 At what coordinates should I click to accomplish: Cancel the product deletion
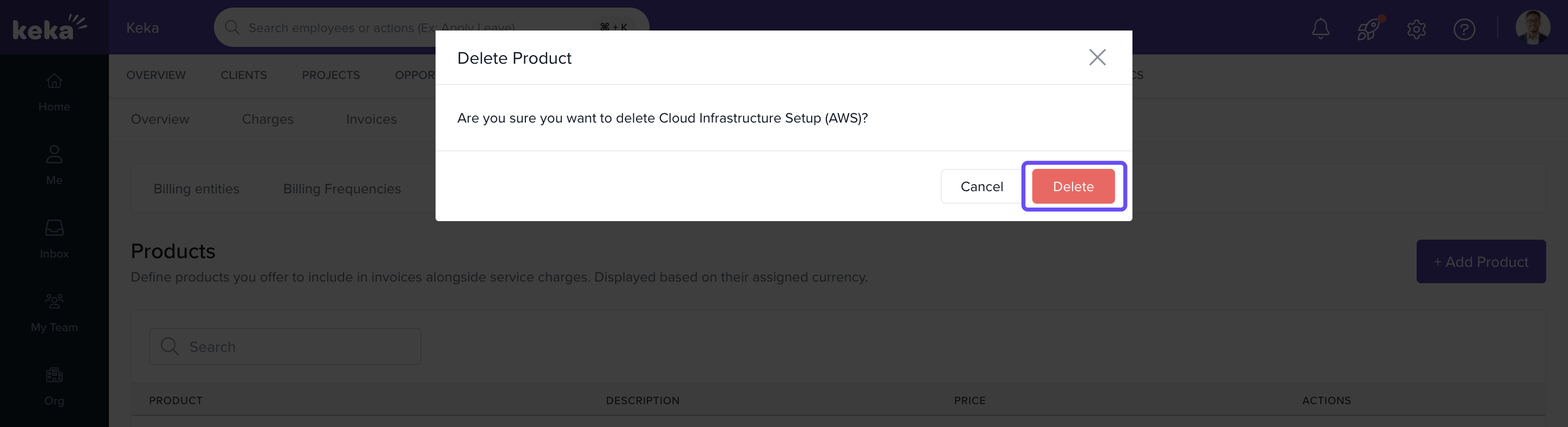tap(981, 186)
